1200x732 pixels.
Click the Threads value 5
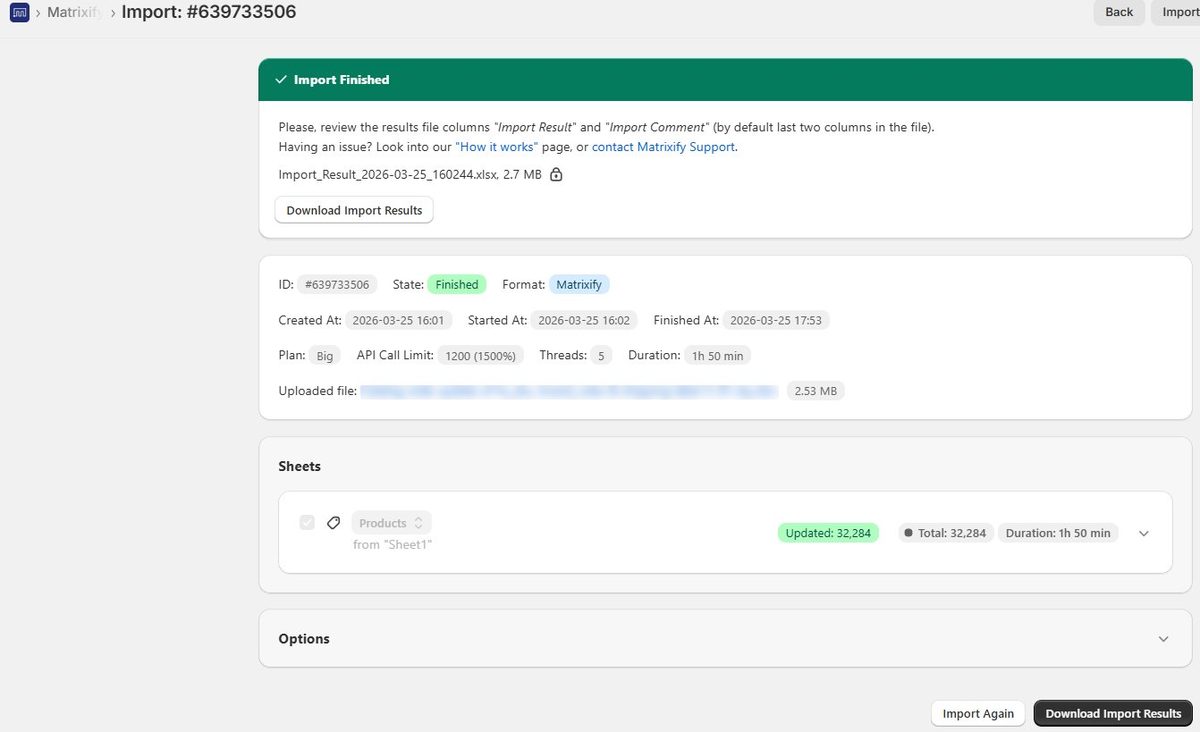(x=600, y=356)
